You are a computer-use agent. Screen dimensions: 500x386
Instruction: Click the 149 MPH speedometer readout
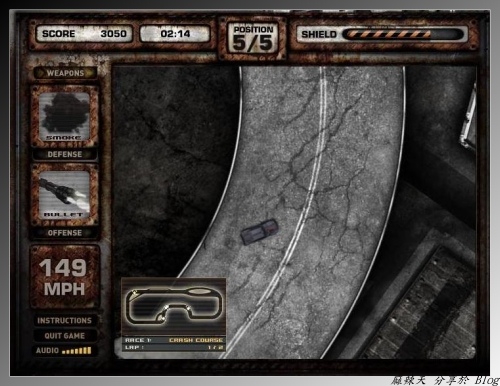(x=64, y=277)
